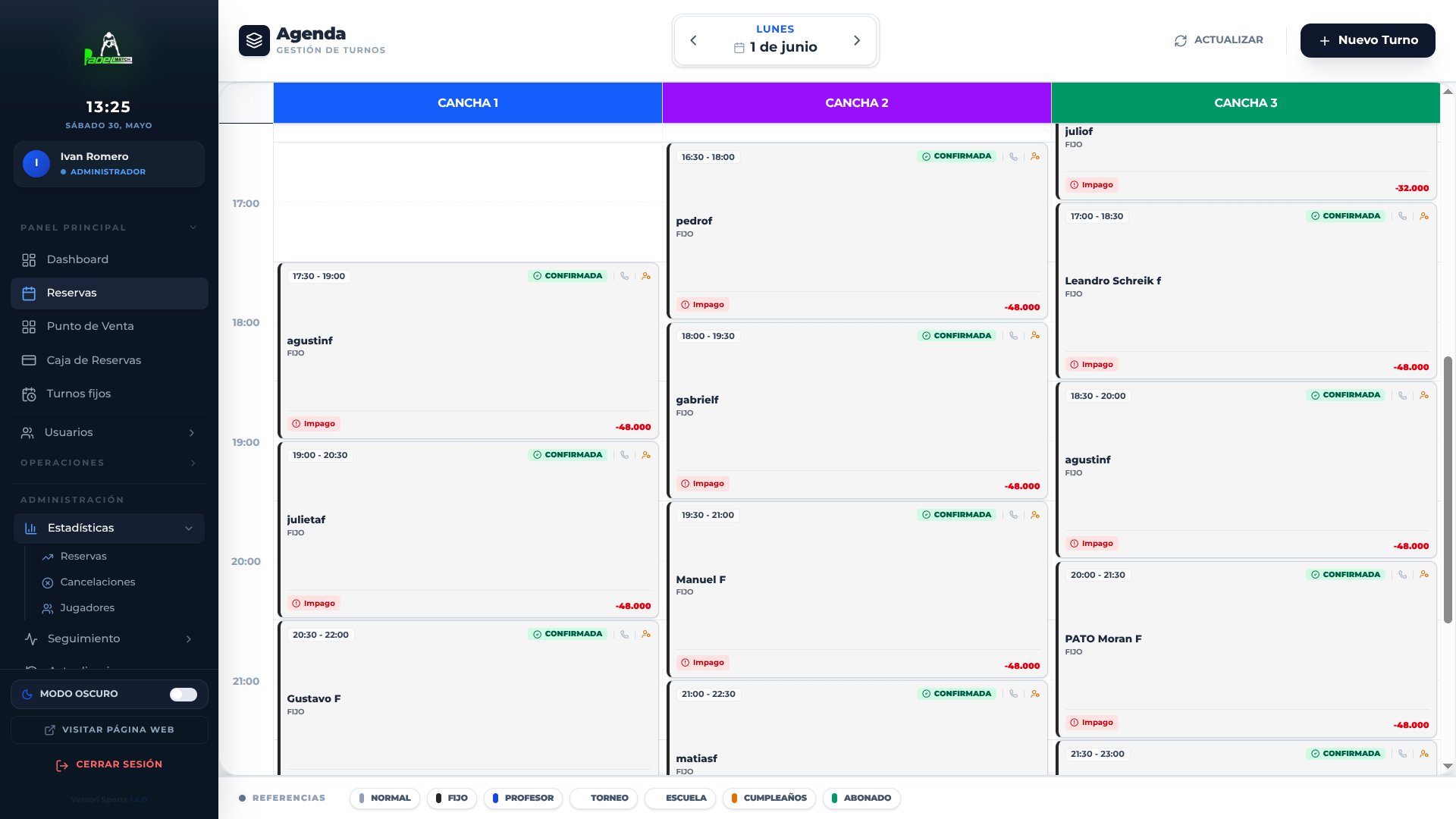Click phone icon on Leandro Schreik booking
The image size is (1456, 819).
1402,216
